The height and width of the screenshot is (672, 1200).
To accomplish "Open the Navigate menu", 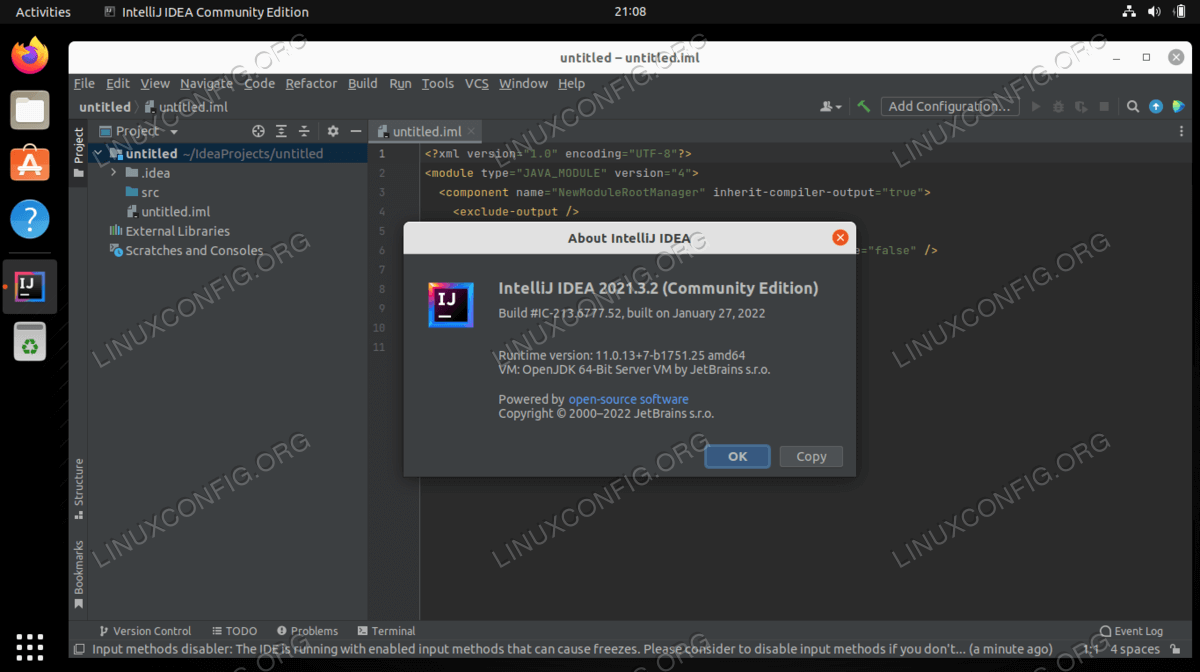I will pos(207,83).
